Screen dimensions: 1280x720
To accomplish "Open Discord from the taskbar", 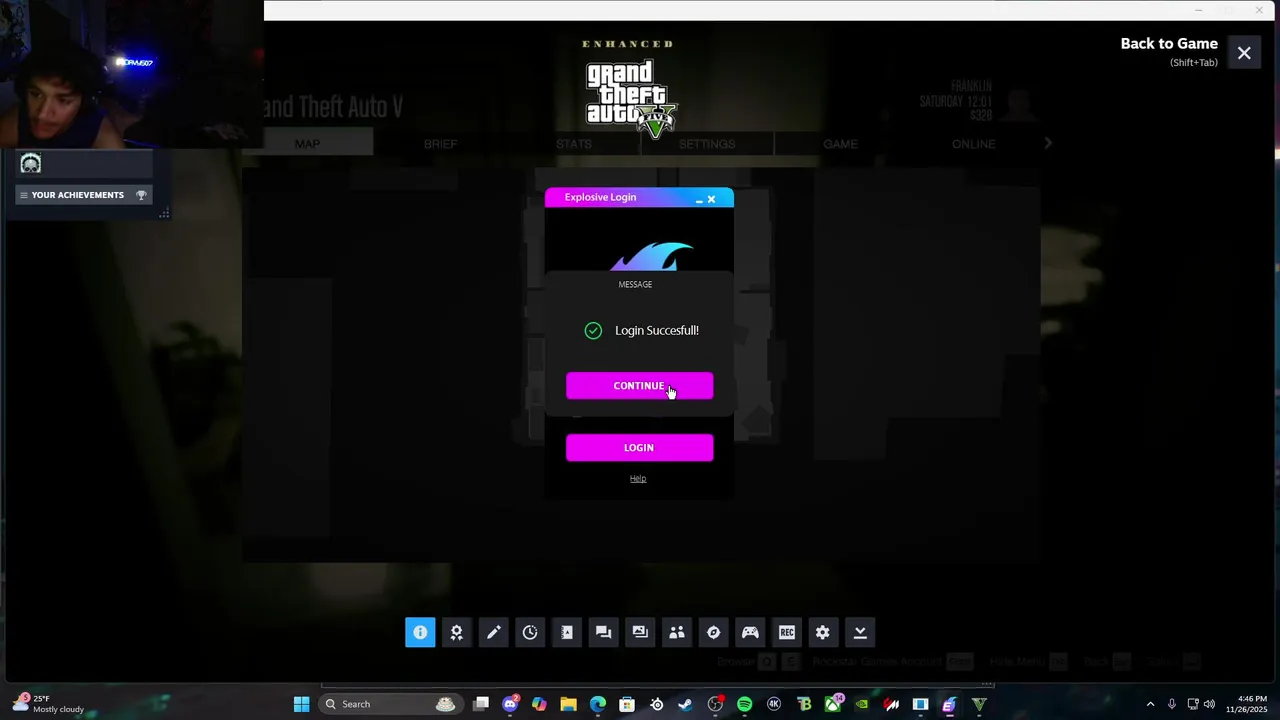I will pos(511,704).
